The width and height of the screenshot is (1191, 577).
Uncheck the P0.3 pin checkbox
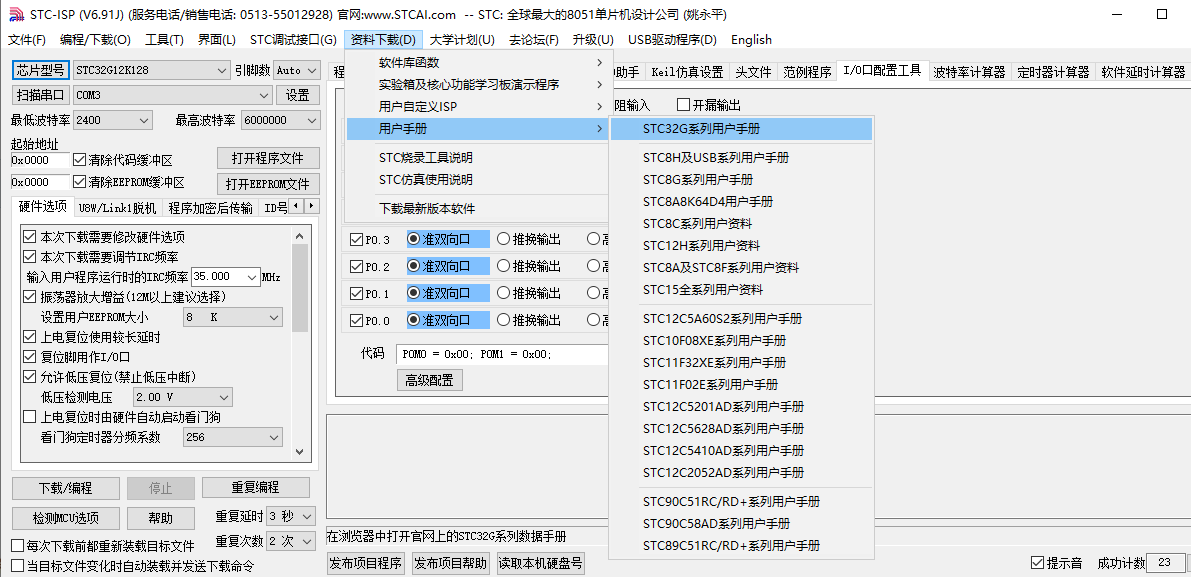coord(355,239)
